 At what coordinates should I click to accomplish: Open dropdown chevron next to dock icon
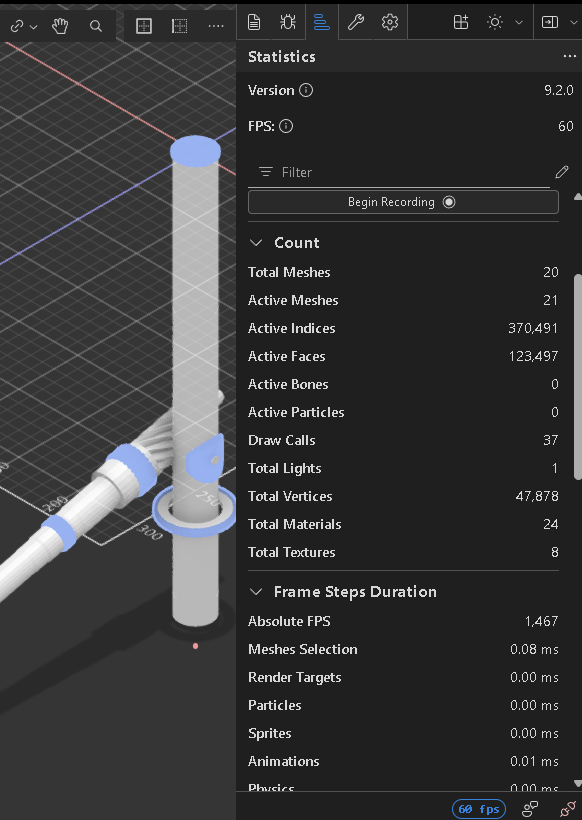[574, 22]
